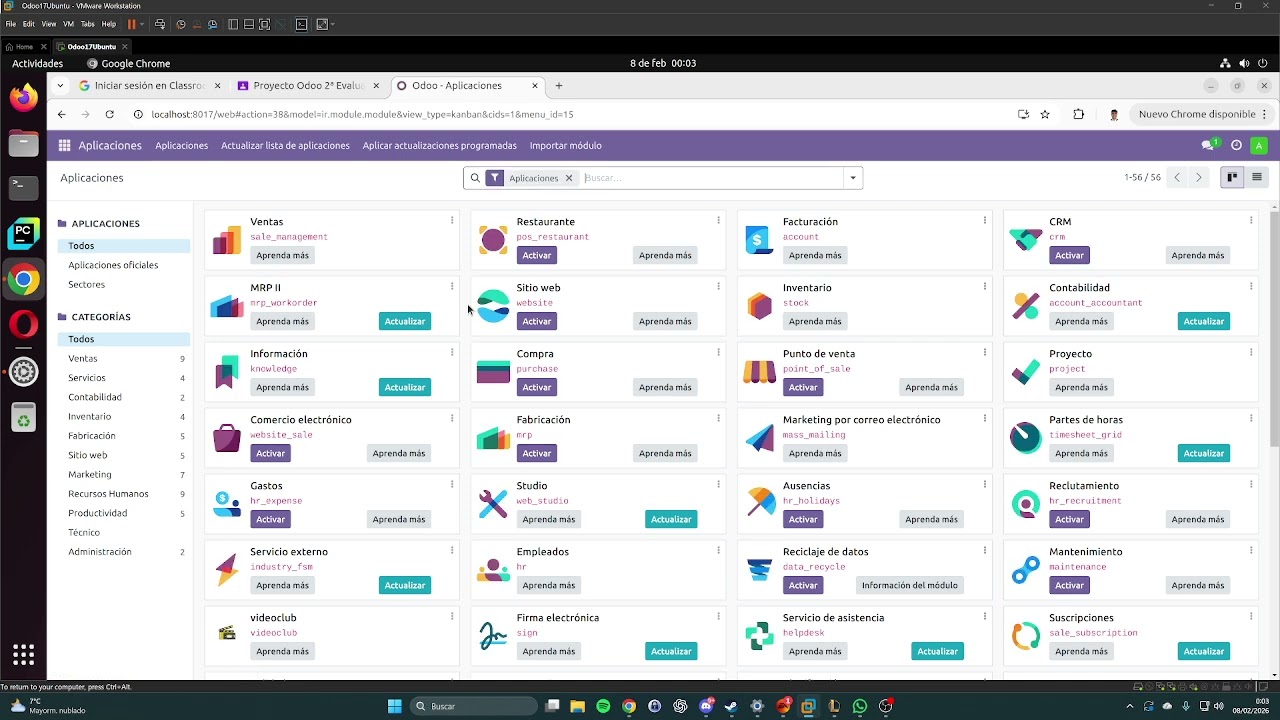Viewport: 1280px width, 720px height.
Task: Open the Ventas card options menu
Action: (452, 220)
